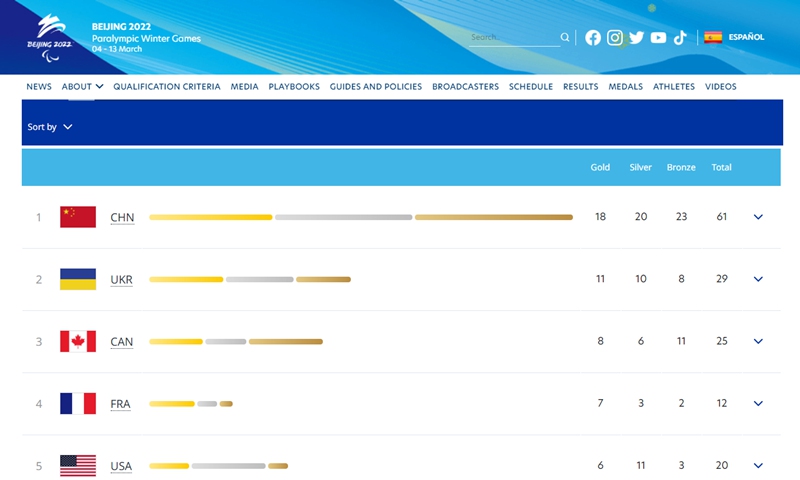Click into the Search input field
This screenshot has width=800, height=480.
pyautogui.click(x=512, y=37)
